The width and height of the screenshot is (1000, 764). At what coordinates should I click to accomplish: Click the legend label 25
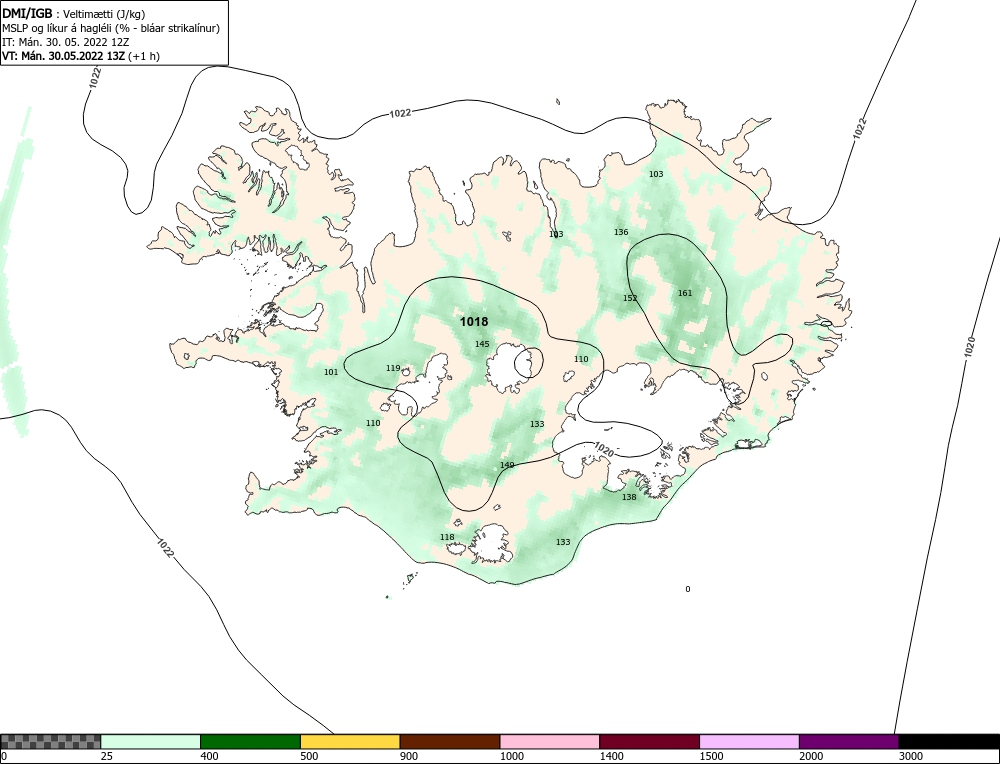pos(107,756)
